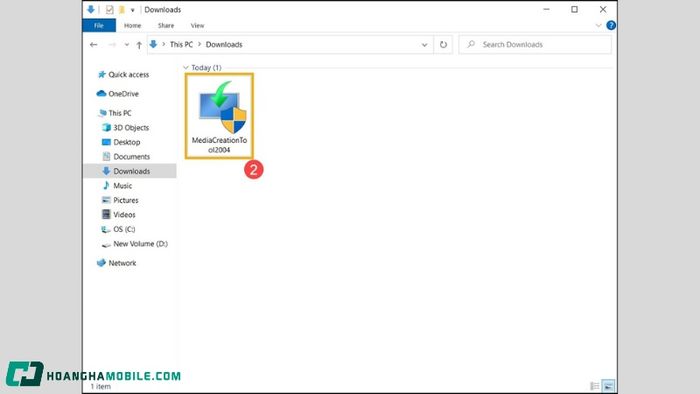Screen dimensions: 700x394
Task: Switch to the Share ribbon tab
Action: click(166, 25)
